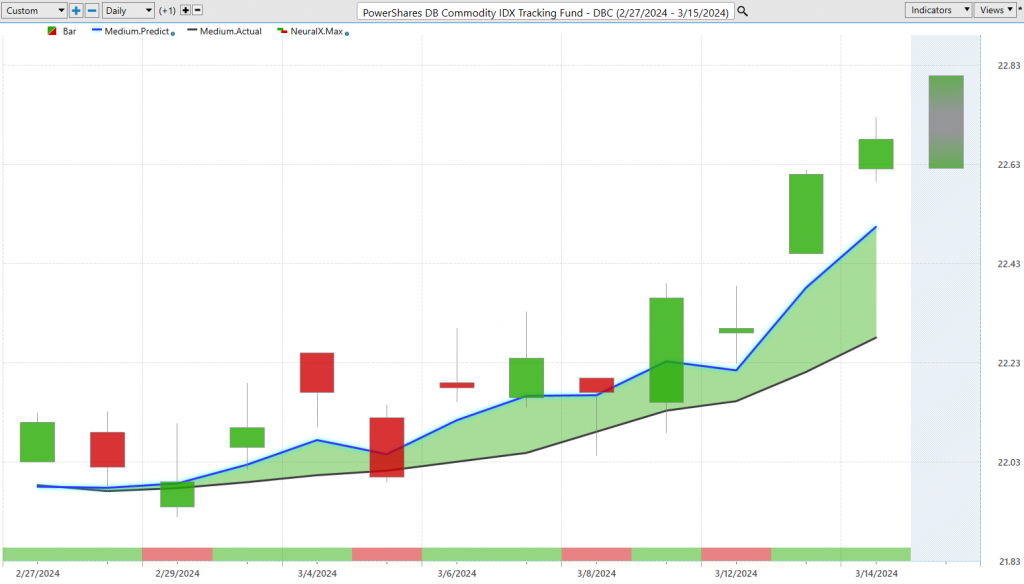This screenshot has height=584, width=1024.
Task: Click the blue Medium.Predict legend line marker
Action: point(97,31)
